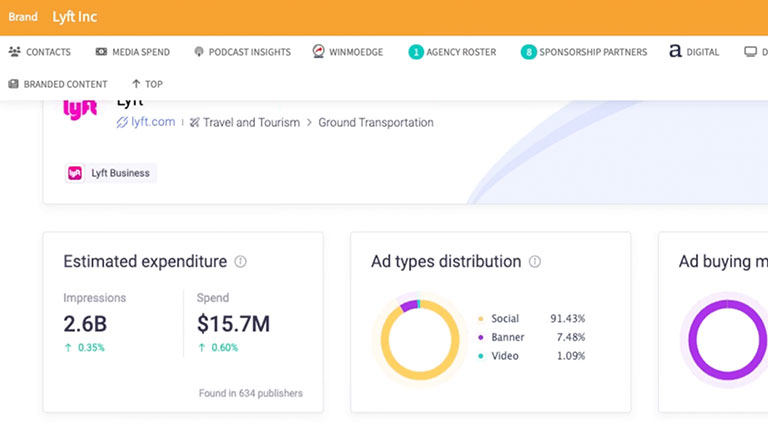768x439 pixels.
Task: Click the 7.48% Banner percentage
Action: pos(571,337)
